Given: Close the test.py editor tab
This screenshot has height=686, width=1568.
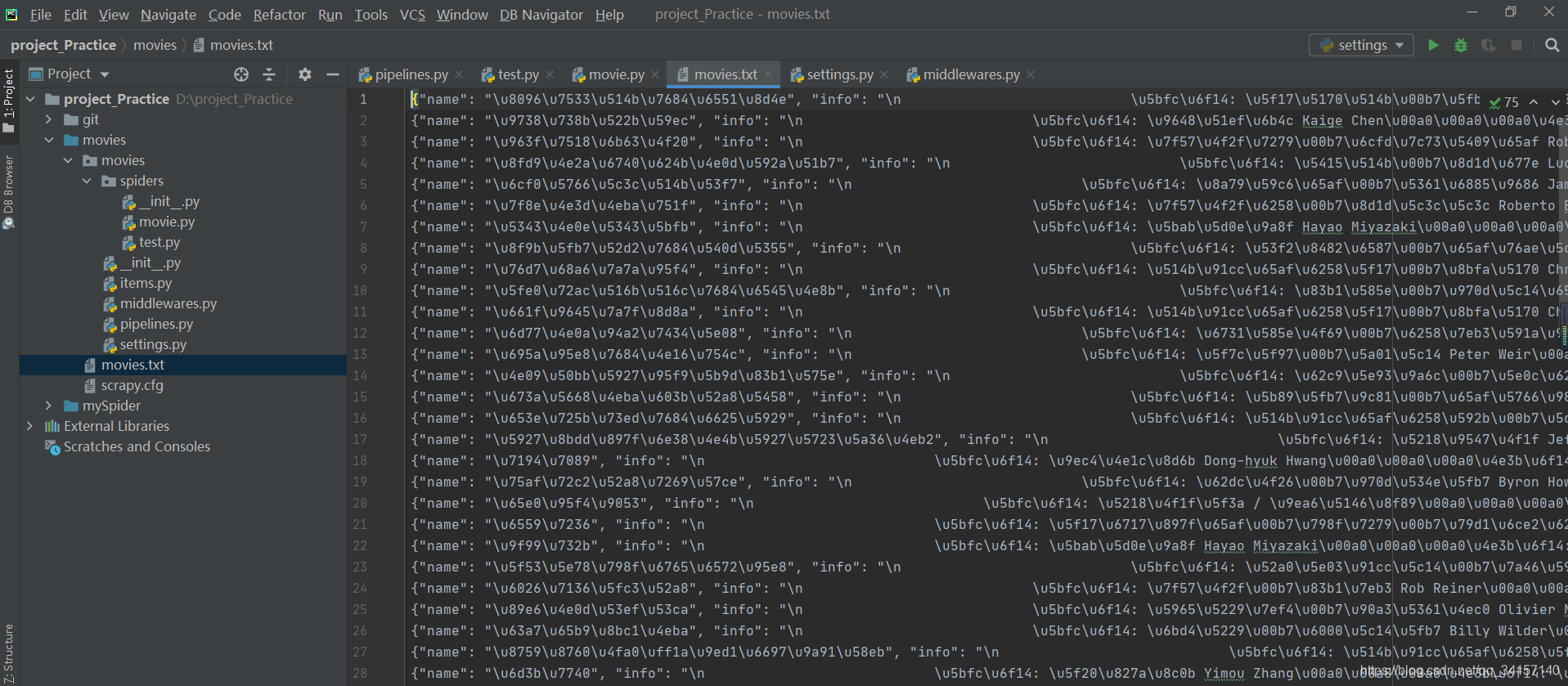Looking at the screenshot, I should (550, 74).
